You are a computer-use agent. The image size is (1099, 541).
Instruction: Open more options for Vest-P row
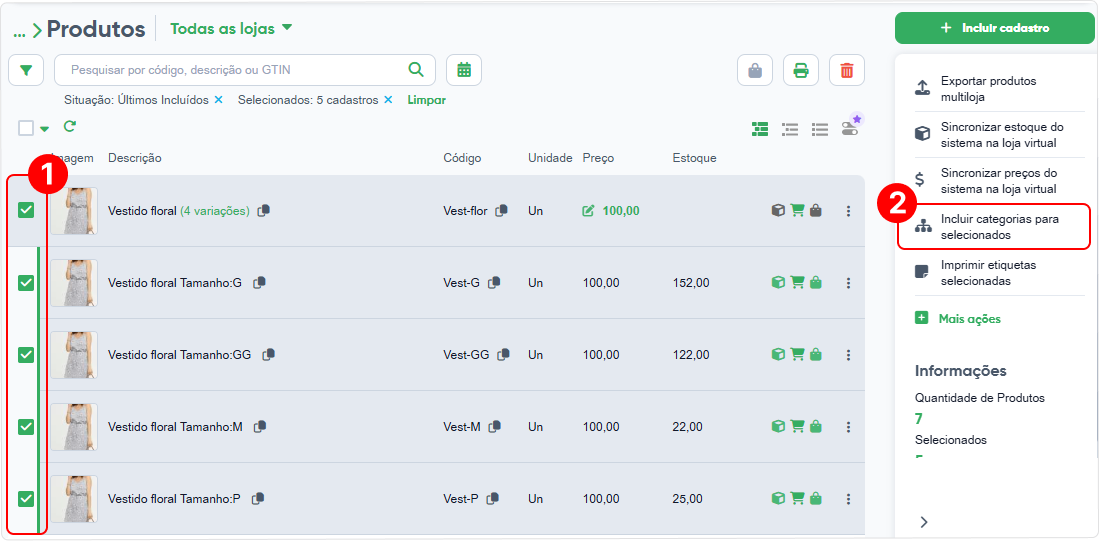tap(848, 499)
